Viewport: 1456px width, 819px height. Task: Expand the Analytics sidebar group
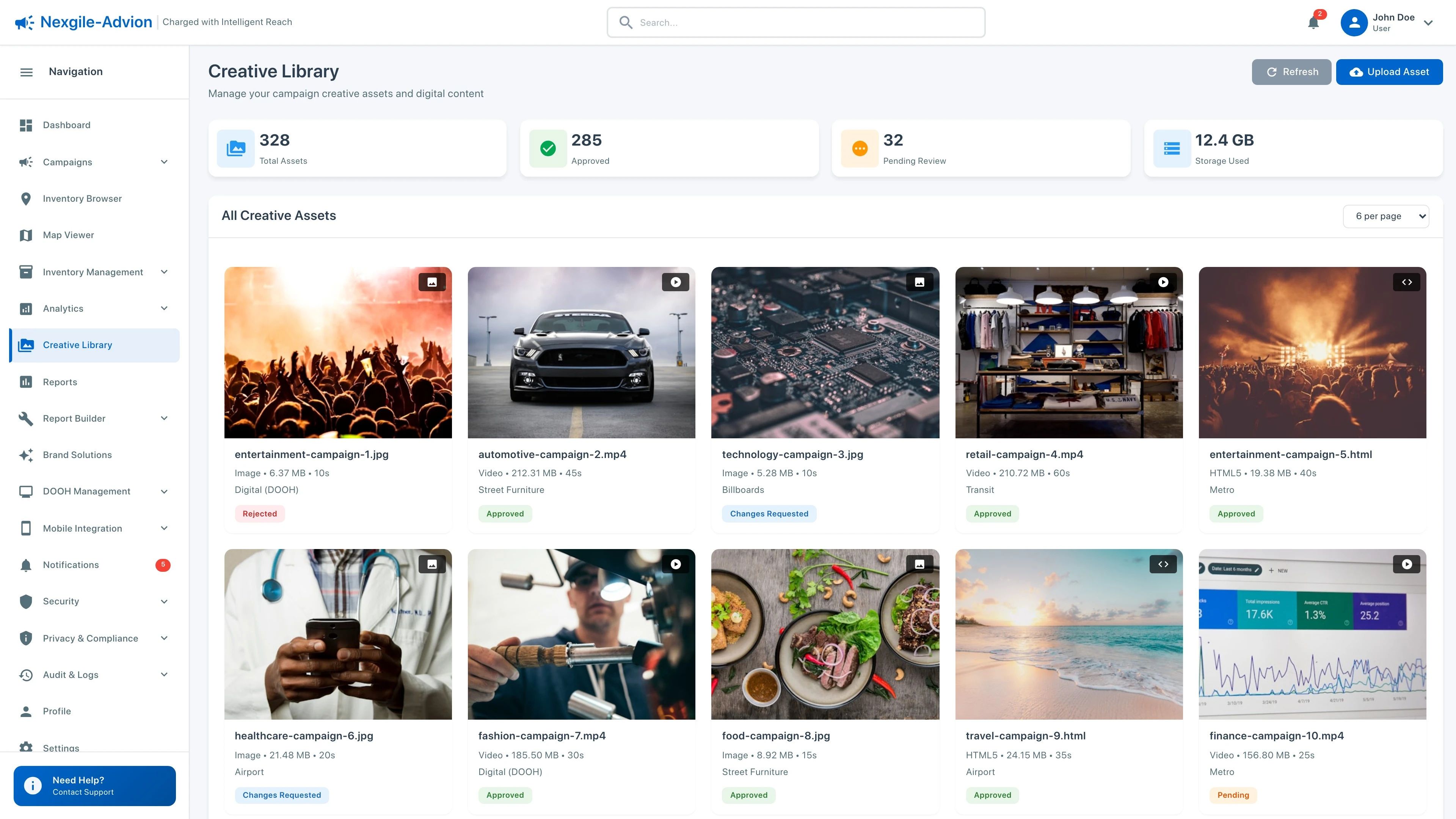click(x=164, y=308)
